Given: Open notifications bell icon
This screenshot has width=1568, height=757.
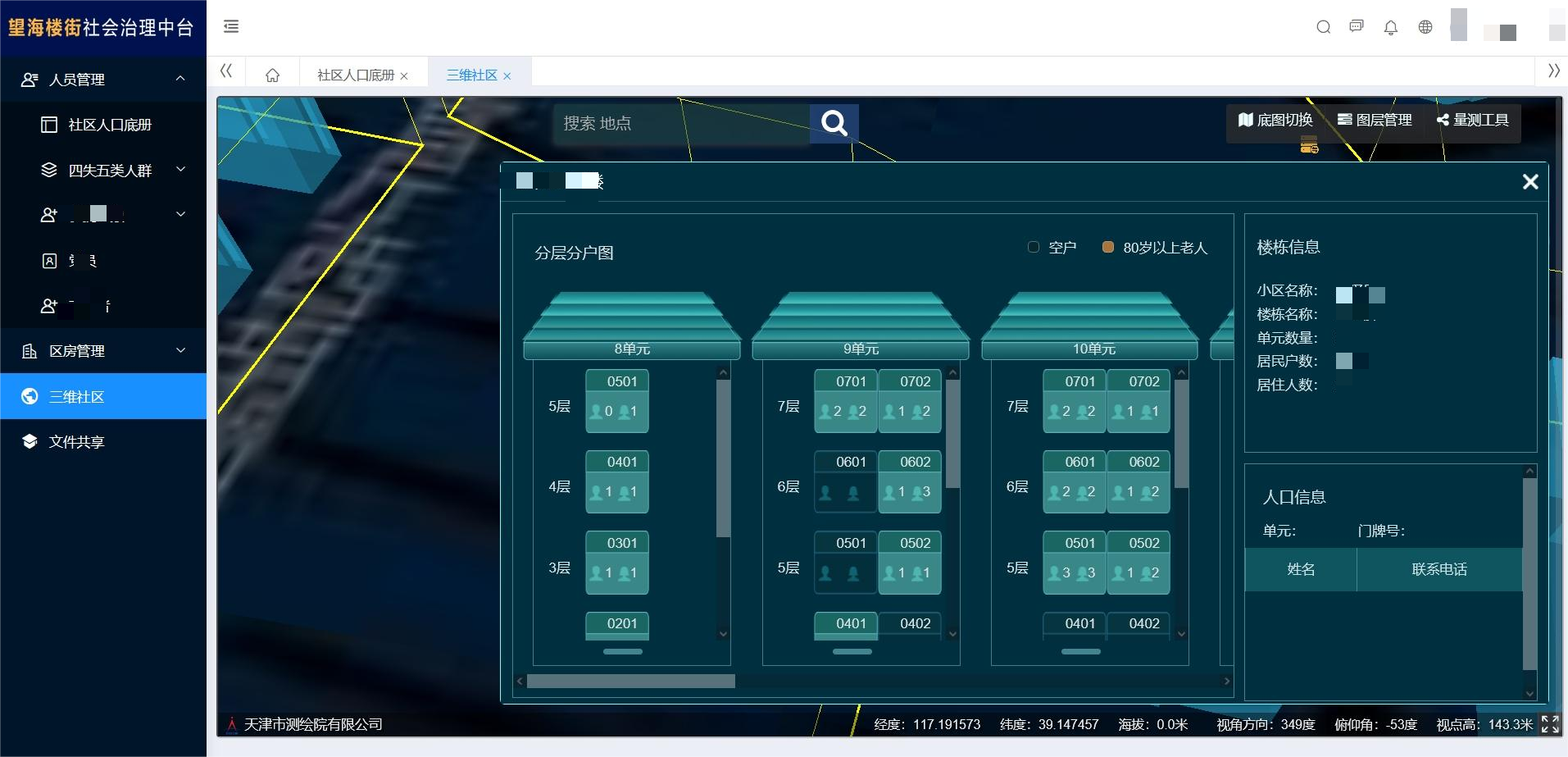Looking at the screenshot, I should tap(1390, 28).
